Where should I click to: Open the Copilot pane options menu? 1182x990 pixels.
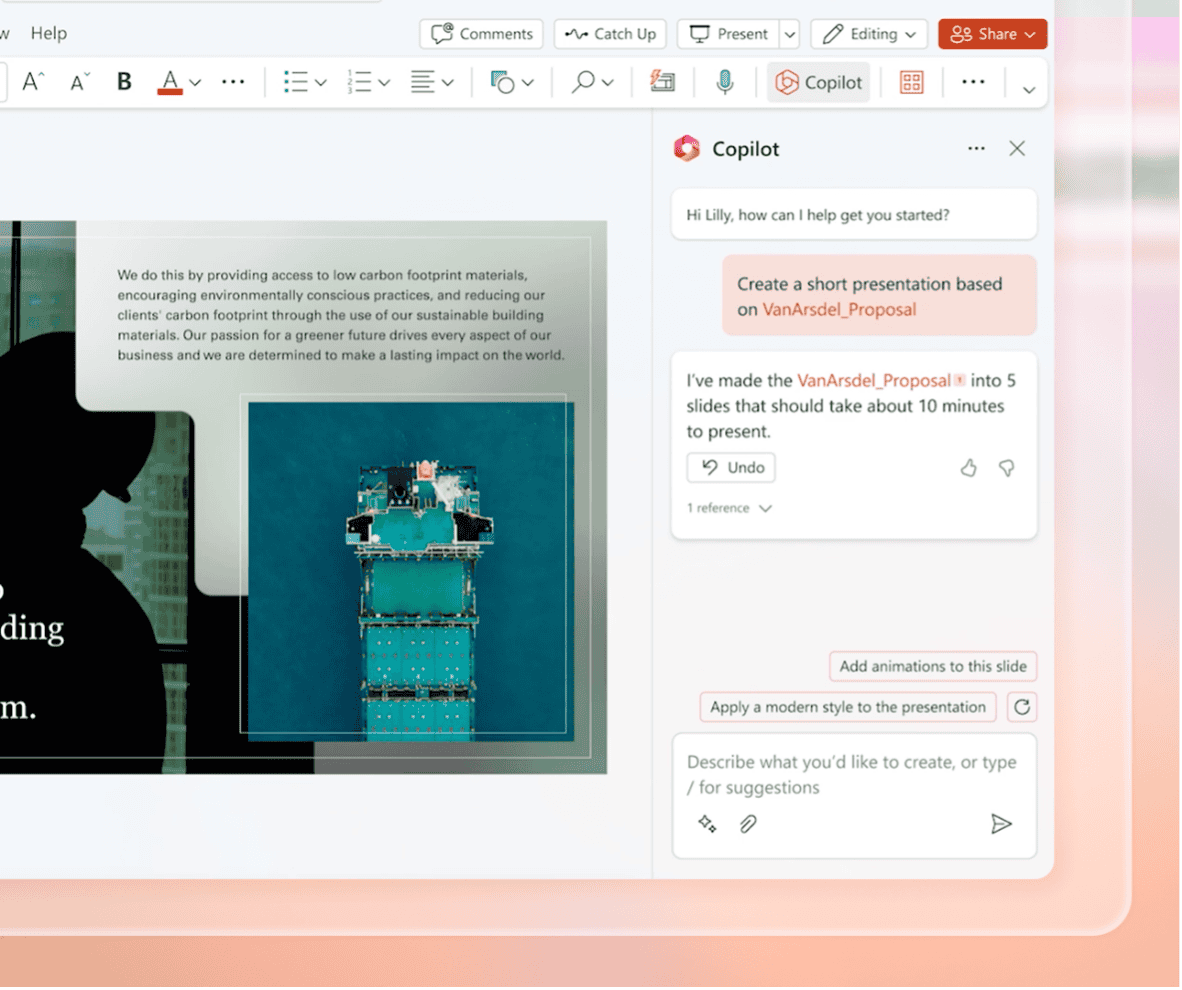[x=975, y=148]
